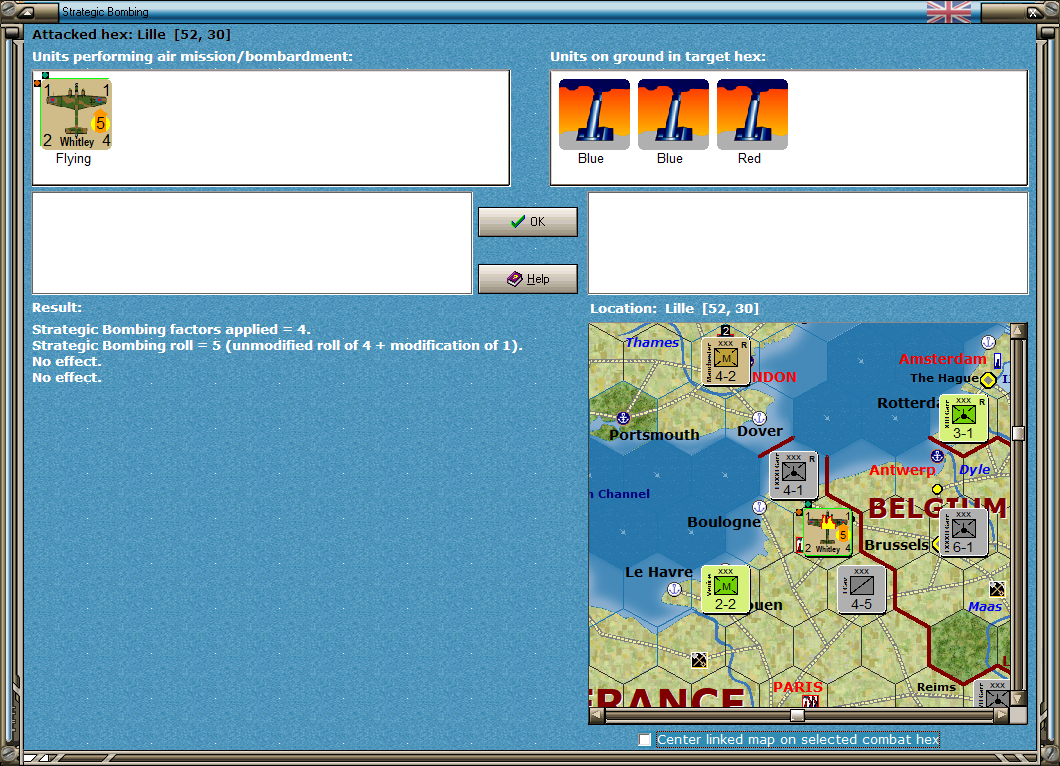The image size is (1060, 766).
Task: Open the Help button
Action: coord(528,279)
